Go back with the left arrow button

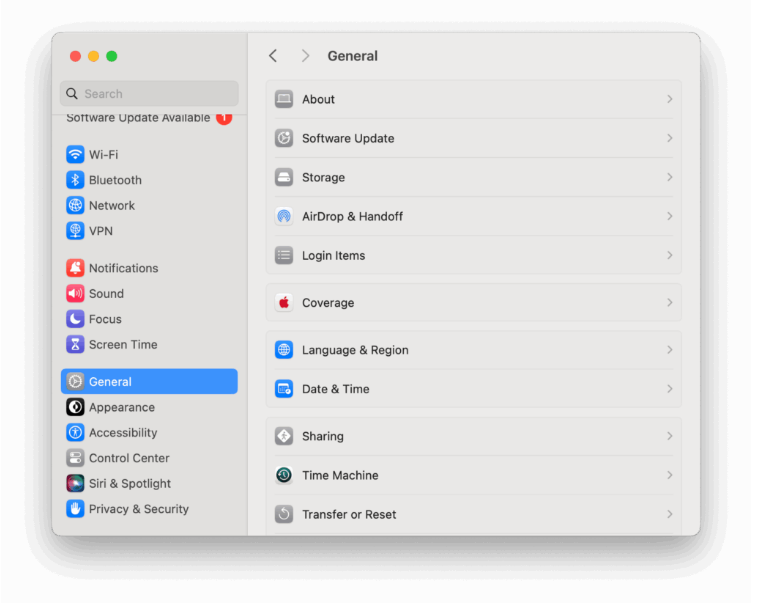(273, 56)
